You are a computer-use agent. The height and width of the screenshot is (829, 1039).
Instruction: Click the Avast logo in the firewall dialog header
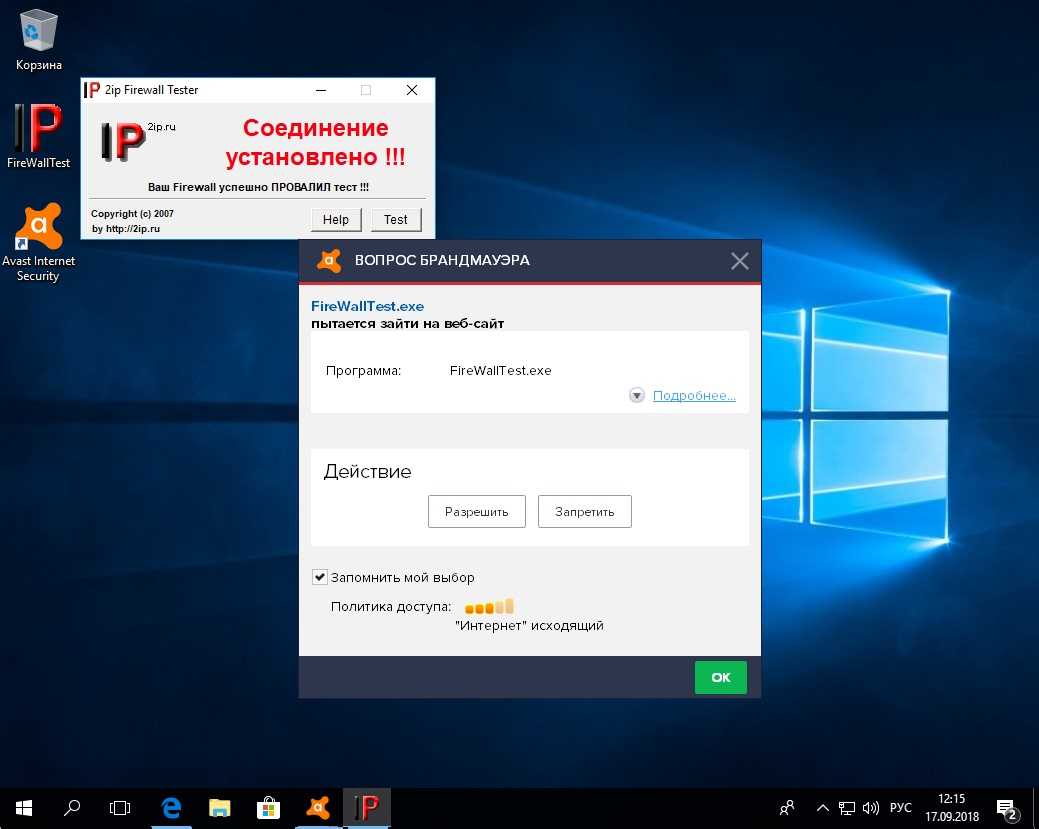tap(329, 260)
